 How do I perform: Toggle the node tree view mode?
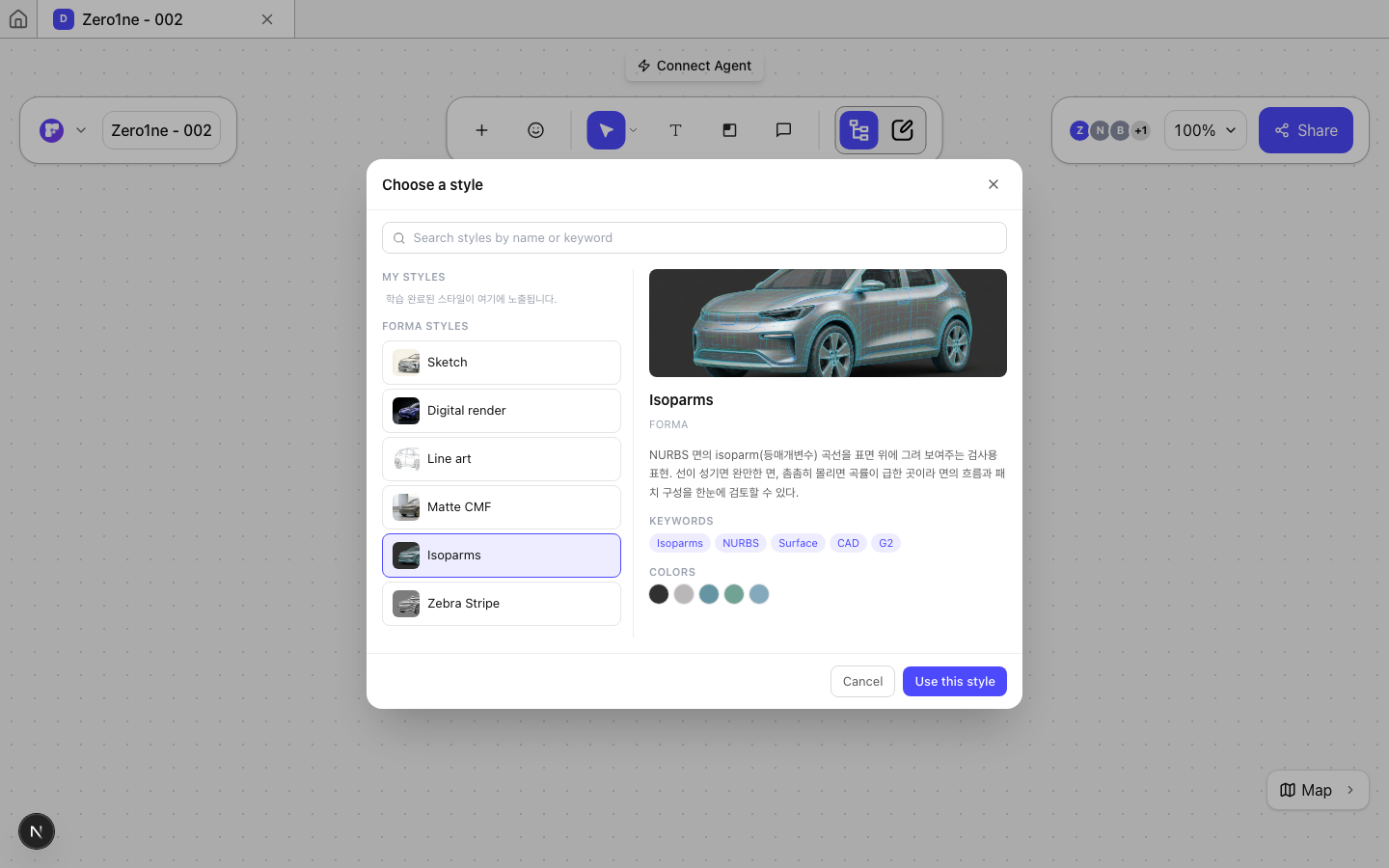coord(858,130)
